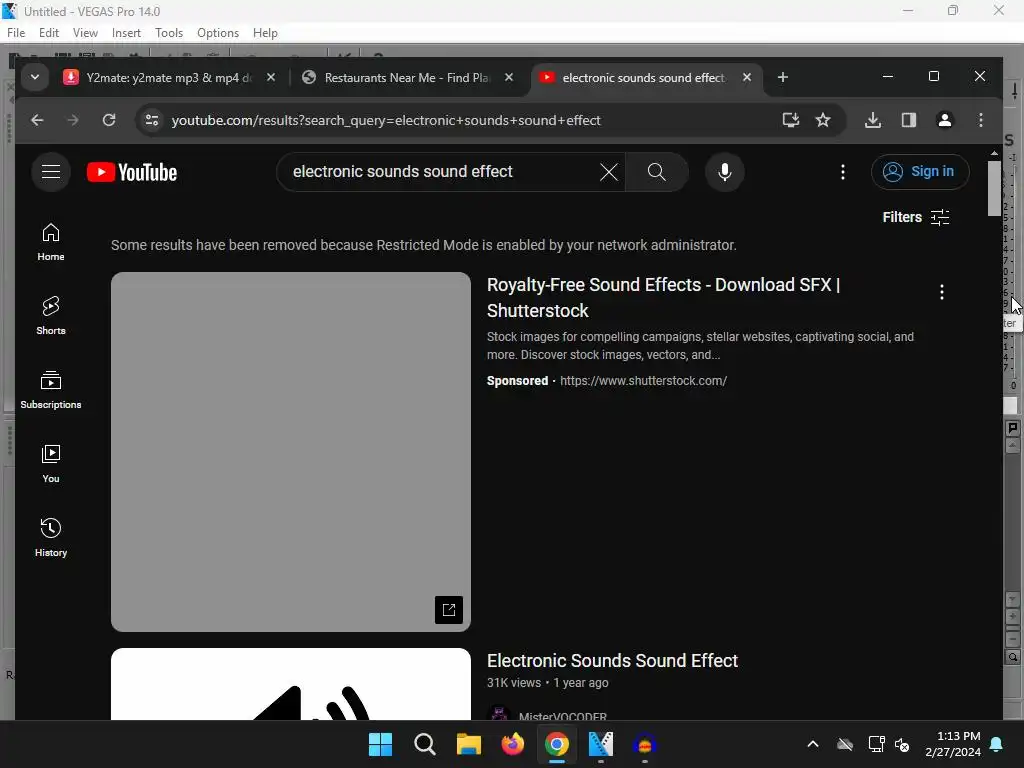Open ad options for Shutterstock result

(x=942, y=292)
